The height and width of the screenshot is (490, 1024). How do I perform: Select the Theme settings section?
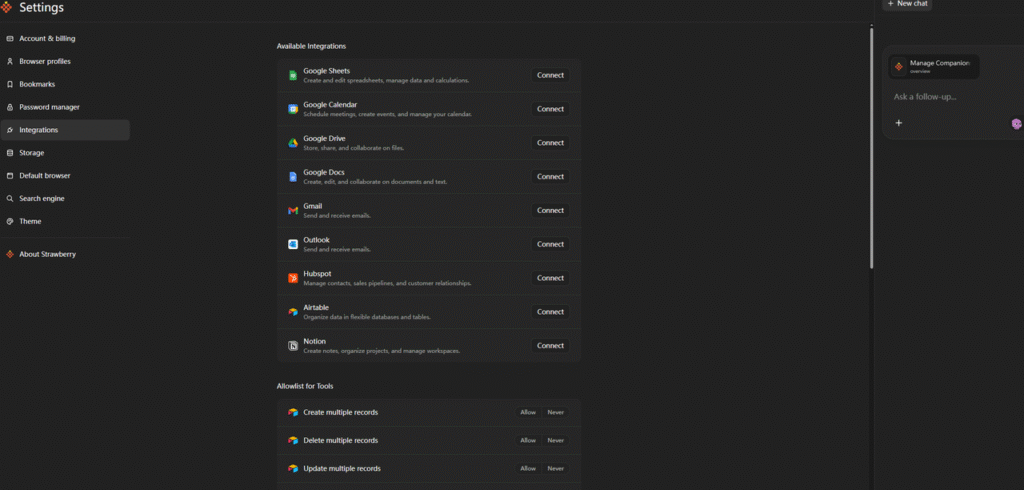pos(30,221)
